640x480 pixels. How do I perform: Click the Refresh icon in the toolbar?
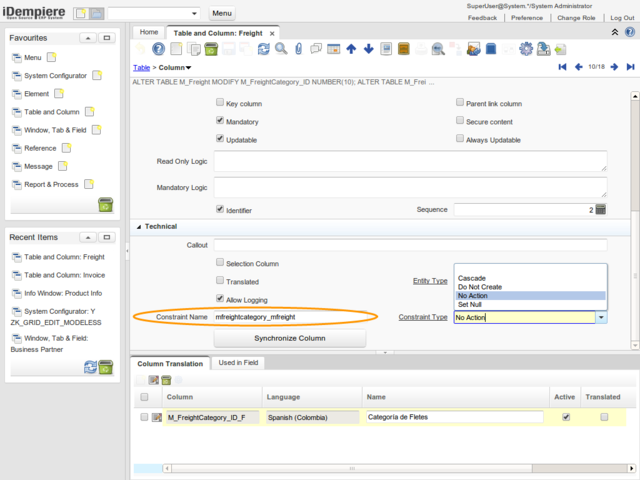coord(263,48)
